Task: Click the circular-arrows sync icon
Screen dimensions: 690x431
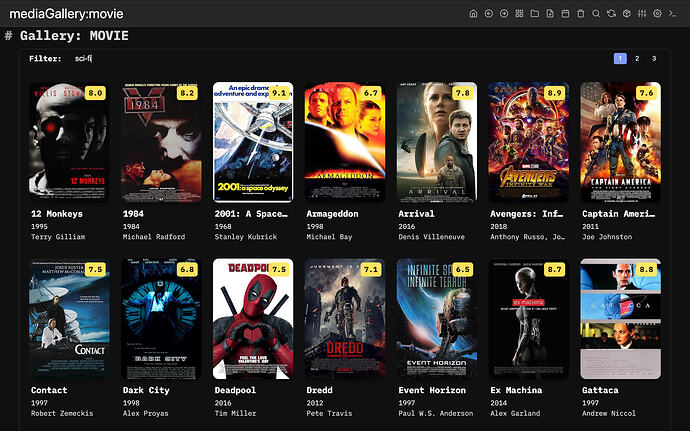Action: click(x=611, y=13)
